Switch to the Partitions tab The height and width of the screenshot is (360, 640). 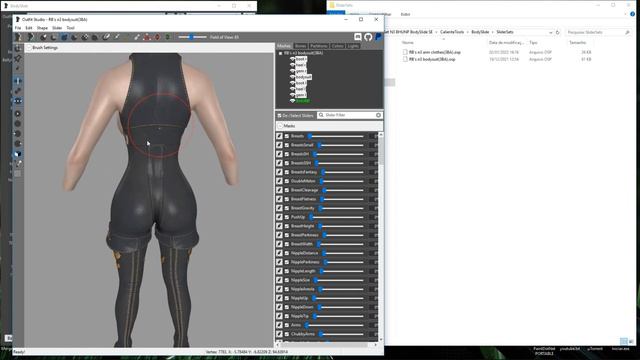pyautogui.click(x=319, y=46)
